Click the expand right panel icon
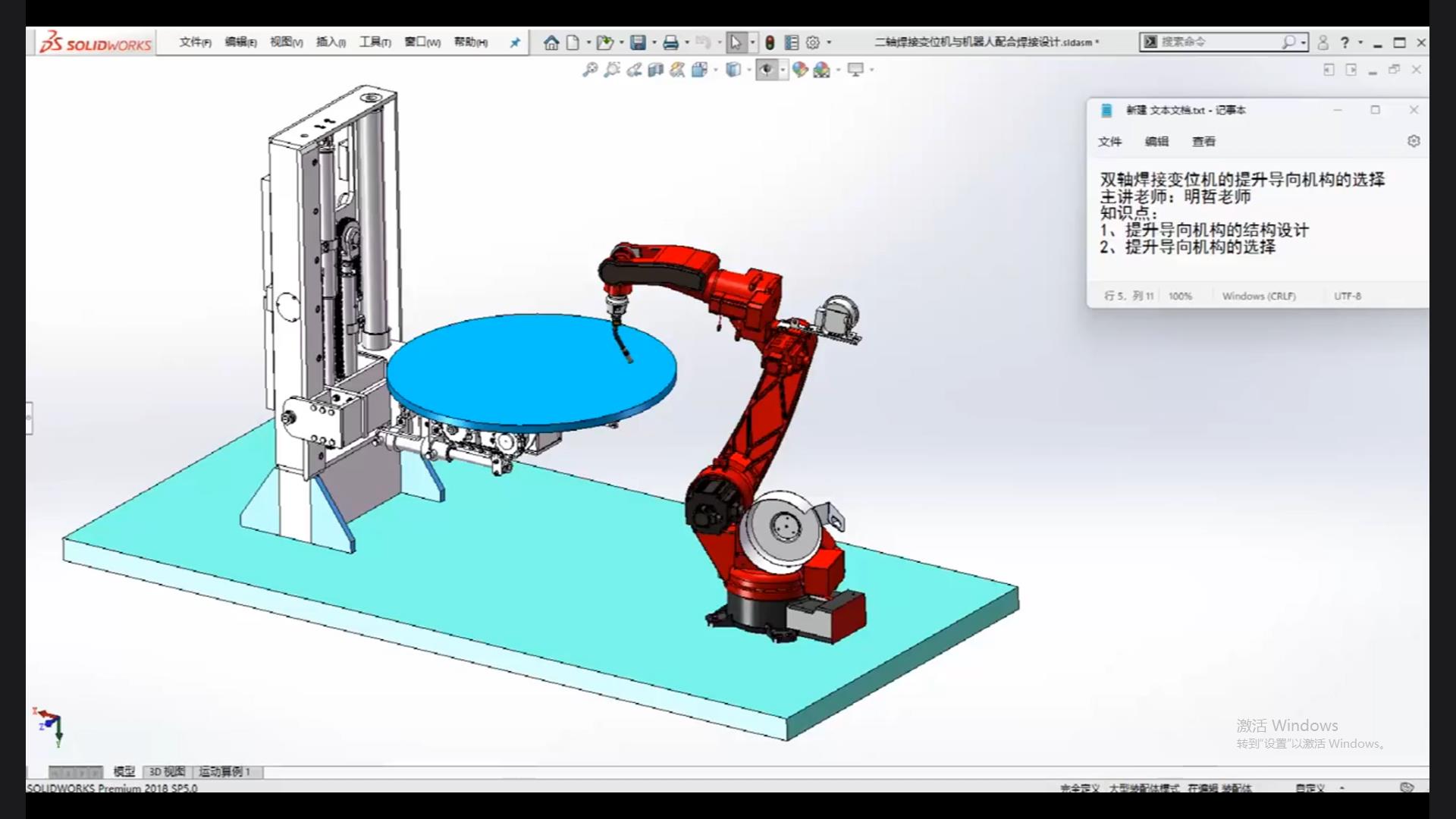The height and width of the screenshot is (819, 1456). coord(1351,70)
